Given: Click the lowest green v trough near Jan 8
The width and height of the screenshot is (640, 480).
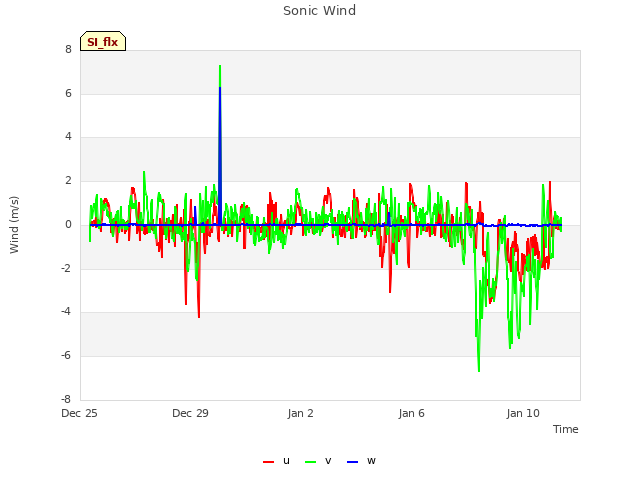Looking at the screenshot, I should (x=479, y=370).
